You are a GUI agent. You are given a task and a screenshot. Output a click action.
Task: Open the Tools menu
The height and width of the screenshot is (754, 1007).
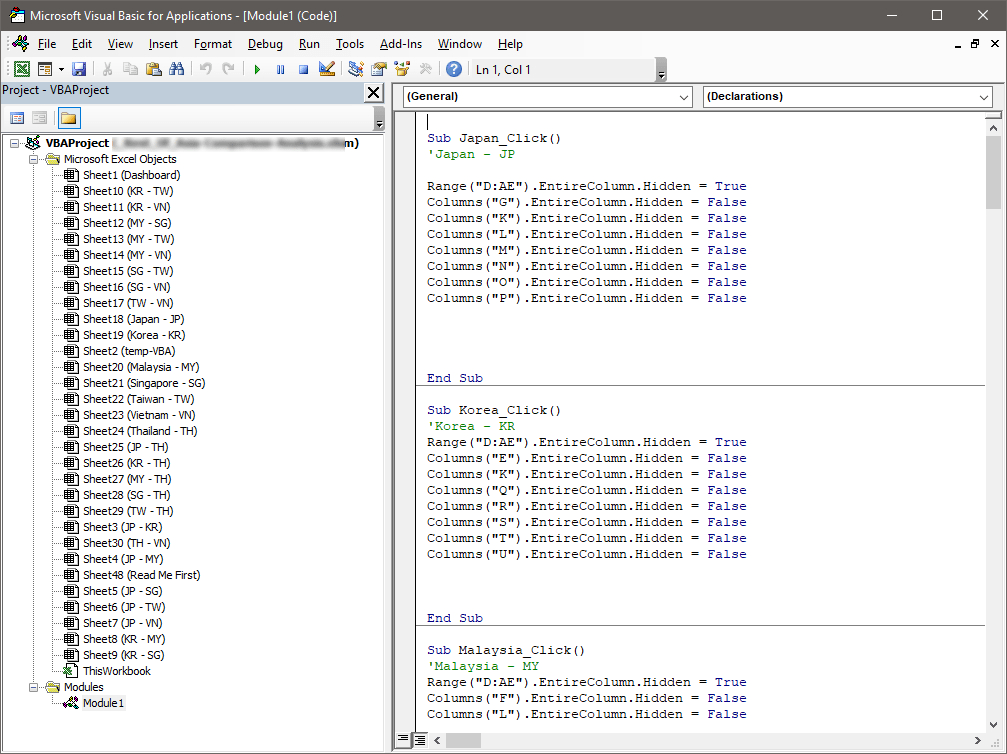[x=350, y=44]
